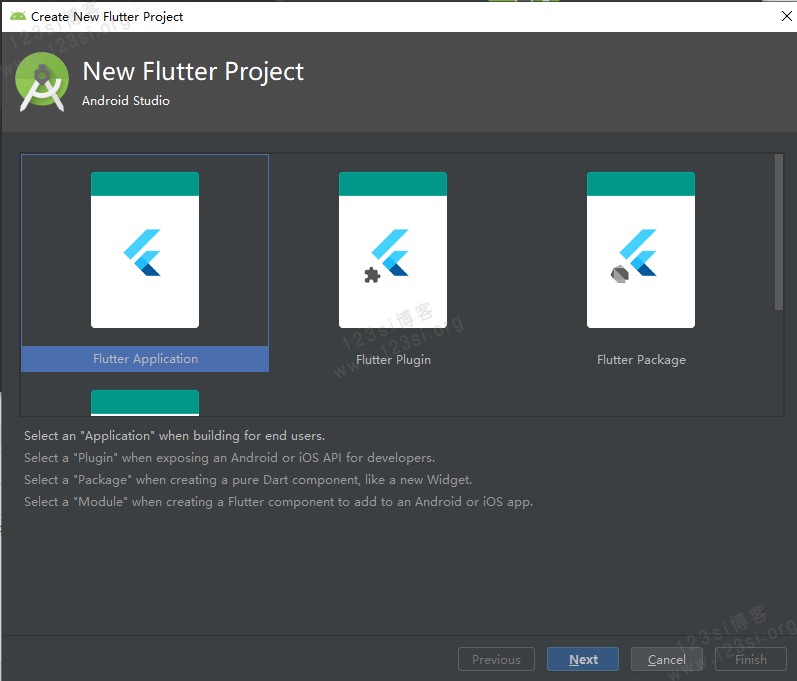This screenshot has width=797, height=681.
Task: Click the Flutter Plugin label
Action: pos(393,360)
